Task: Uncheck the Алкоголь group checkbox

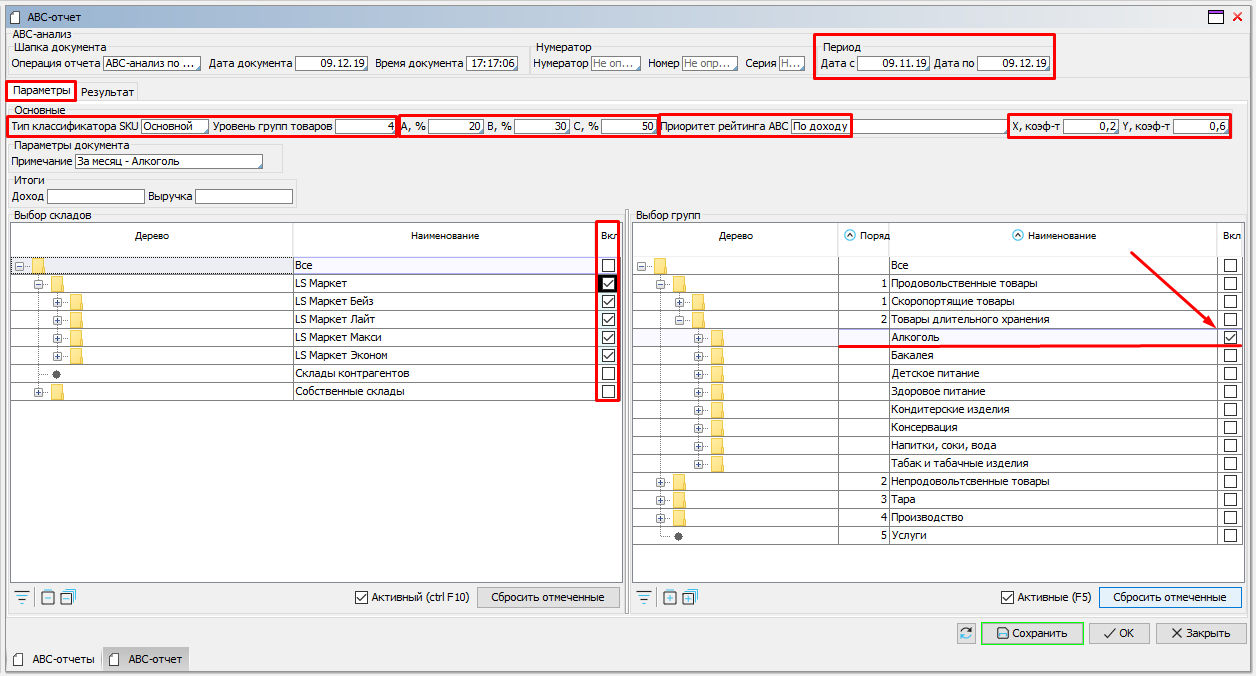Action: (1229, 337)
